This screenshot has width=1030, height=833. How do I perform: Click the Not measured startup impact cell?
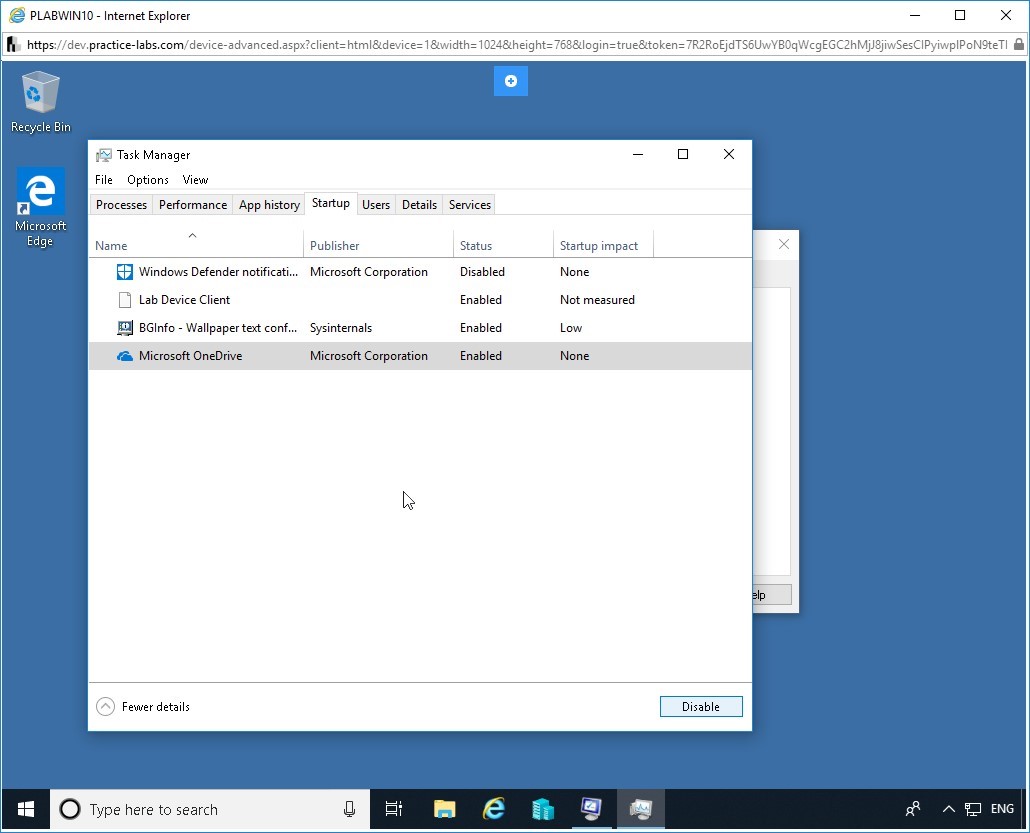597,300
